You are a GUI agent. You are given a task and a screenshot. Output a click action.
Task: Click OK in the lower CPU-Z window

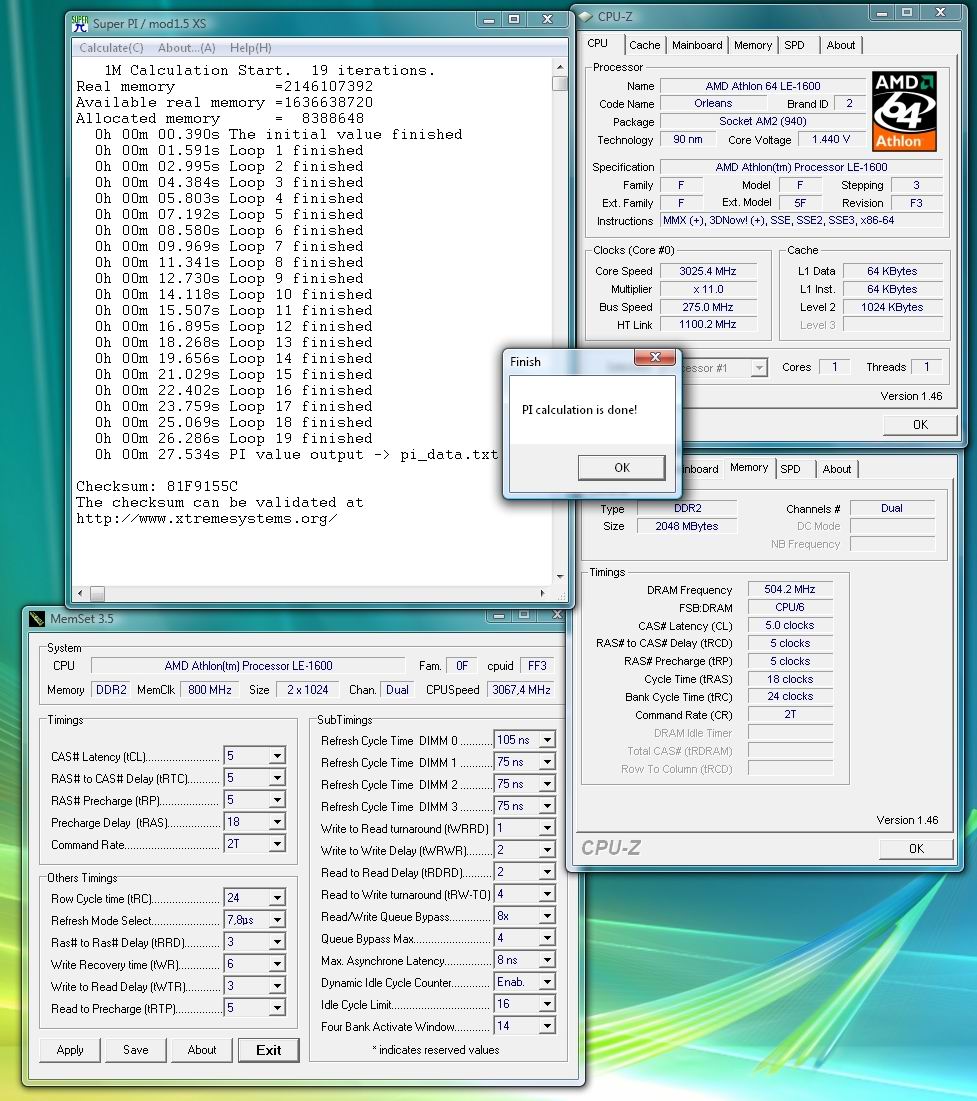click(916, 848)
